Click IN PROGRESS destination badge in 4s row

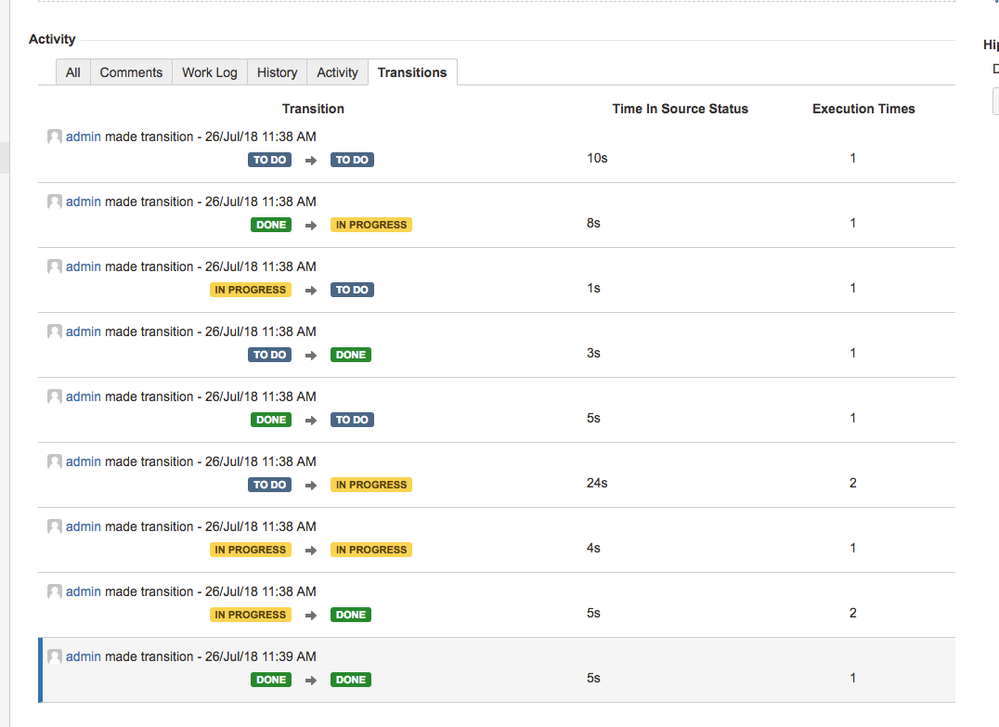coord(371,550)
